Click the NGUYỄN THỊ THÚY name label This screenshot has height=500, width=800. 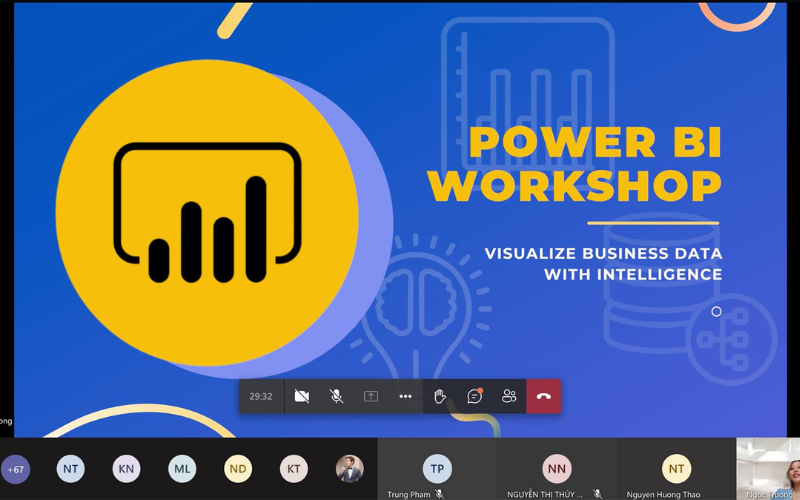(x=544, y=494)
